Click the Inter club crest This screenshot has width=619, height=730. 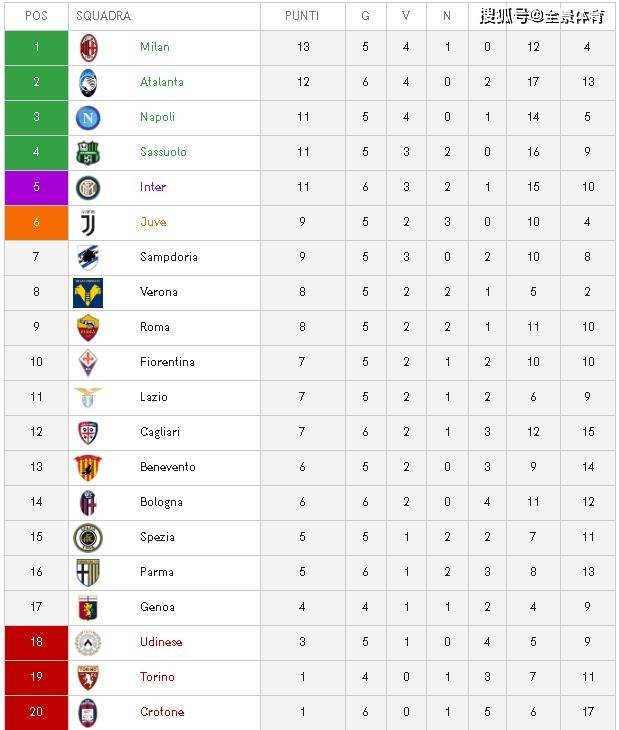(x=88, y=187)
